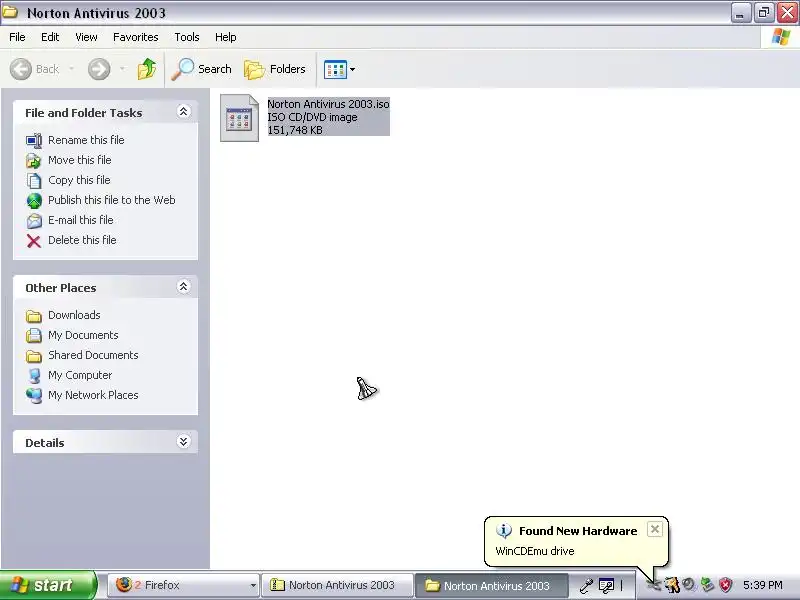Click active Norton Antivirus 2003 folder taskbar button
Viewport: 800px width, 600px height.
(x=492, y=585)
